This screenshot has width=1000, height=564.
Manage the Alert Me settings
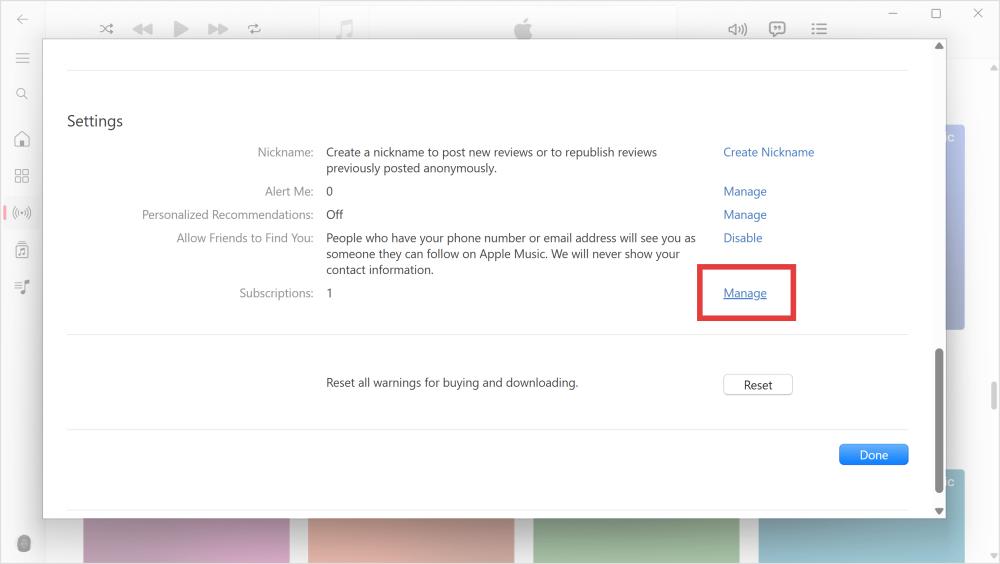click(x=745, y=191)
